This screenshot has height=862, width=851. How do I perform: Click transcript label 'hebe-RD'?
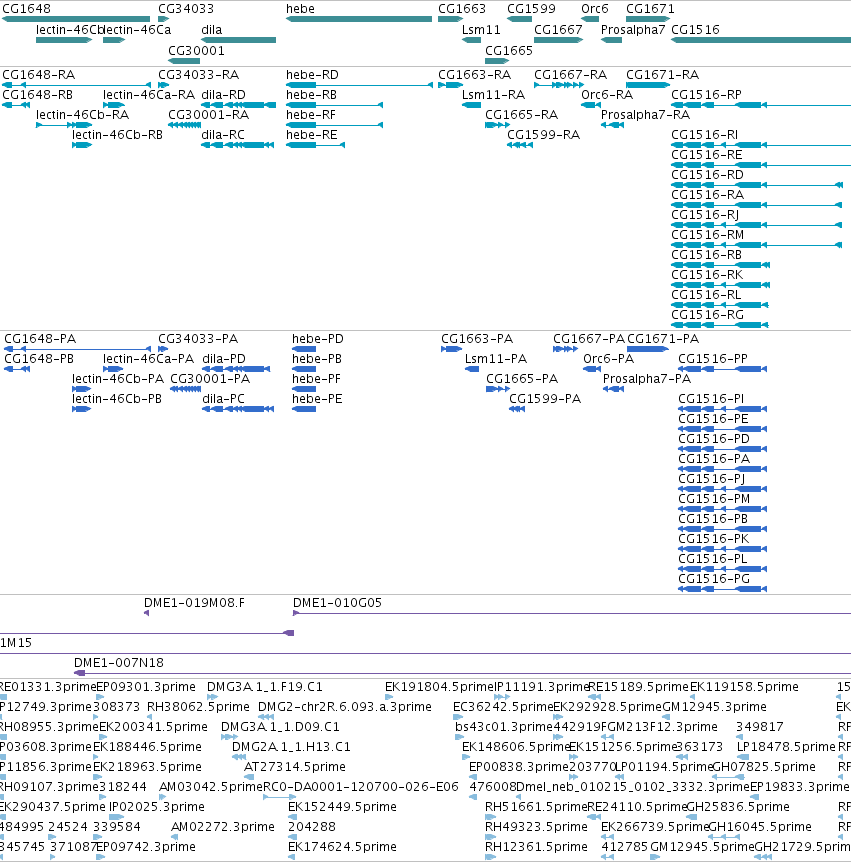[x=312, y=75]
